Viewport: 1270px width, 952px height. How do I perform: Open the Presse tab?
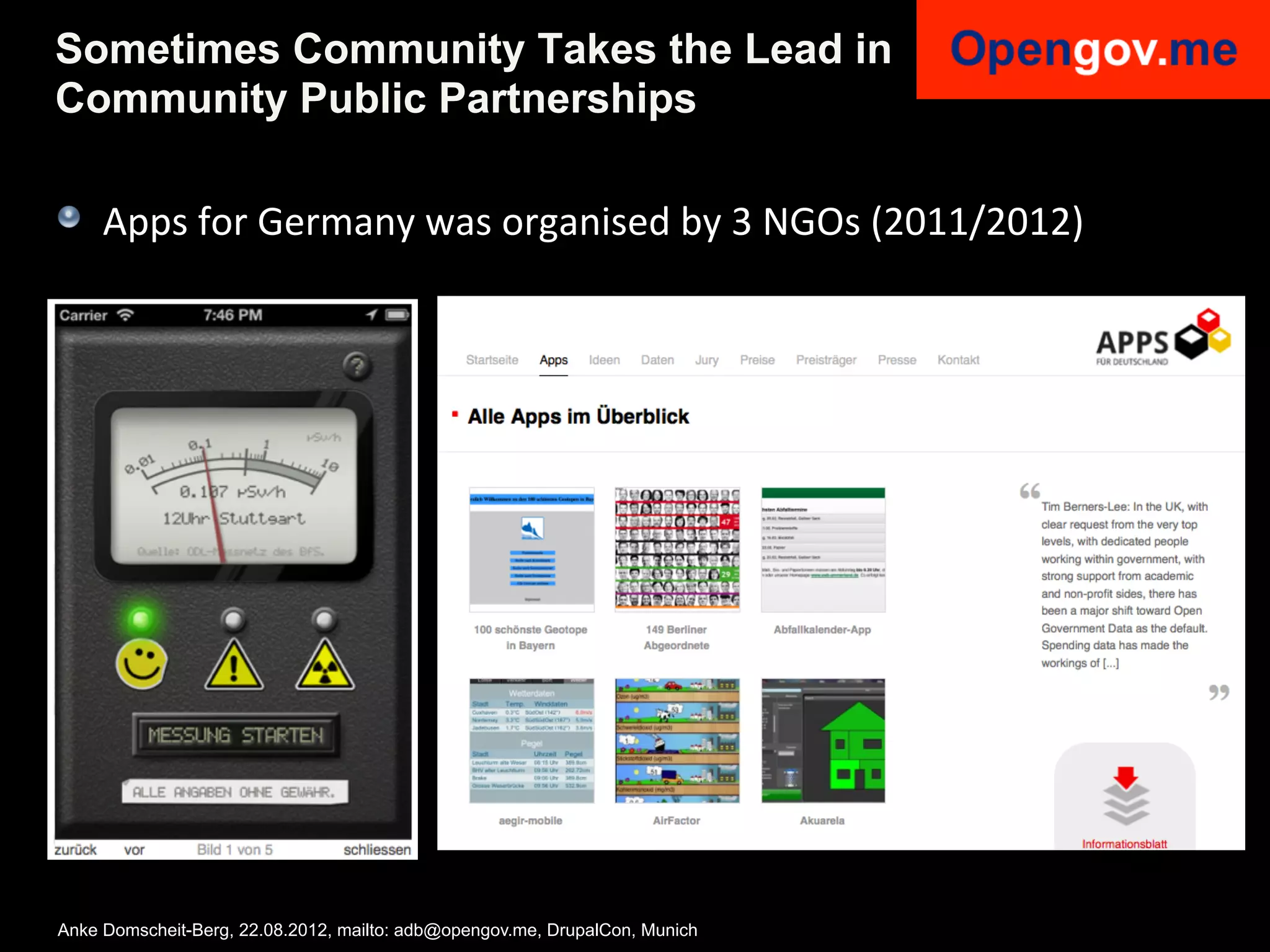[x=897, y=360]
